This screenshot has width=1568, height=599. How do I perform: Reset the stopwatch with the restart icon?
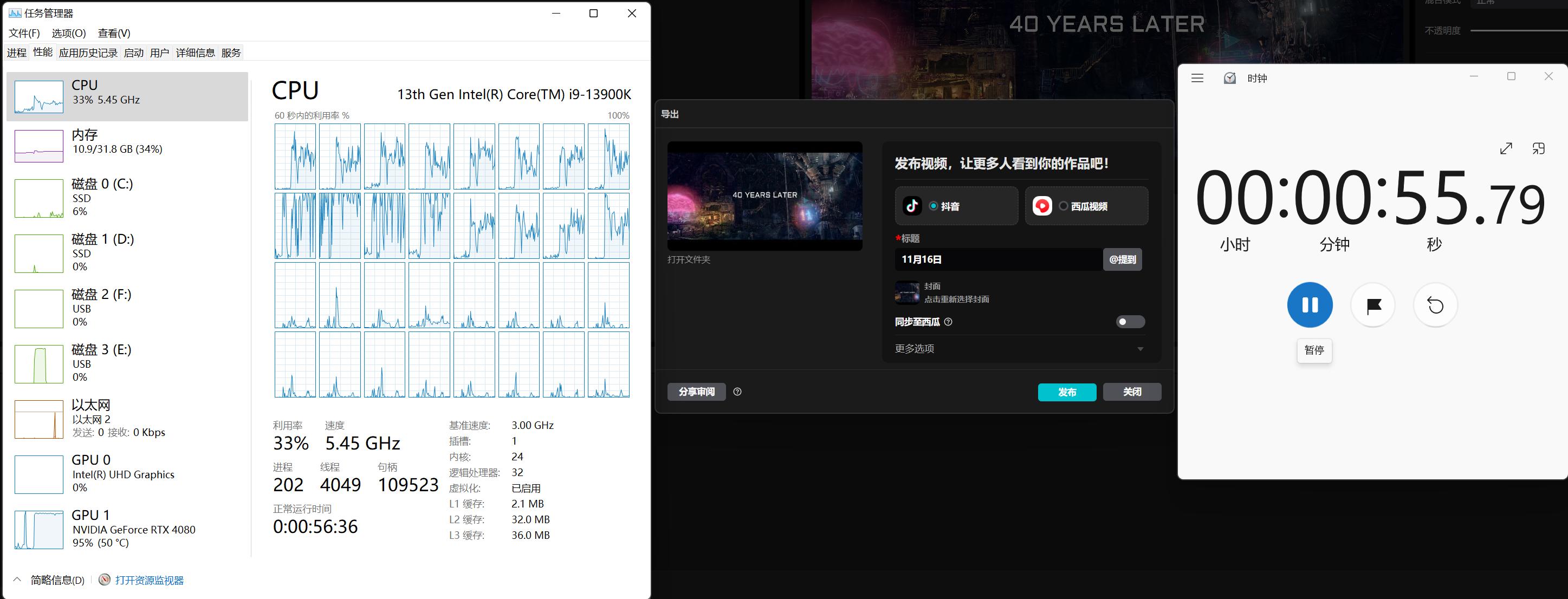point(1435,305)
